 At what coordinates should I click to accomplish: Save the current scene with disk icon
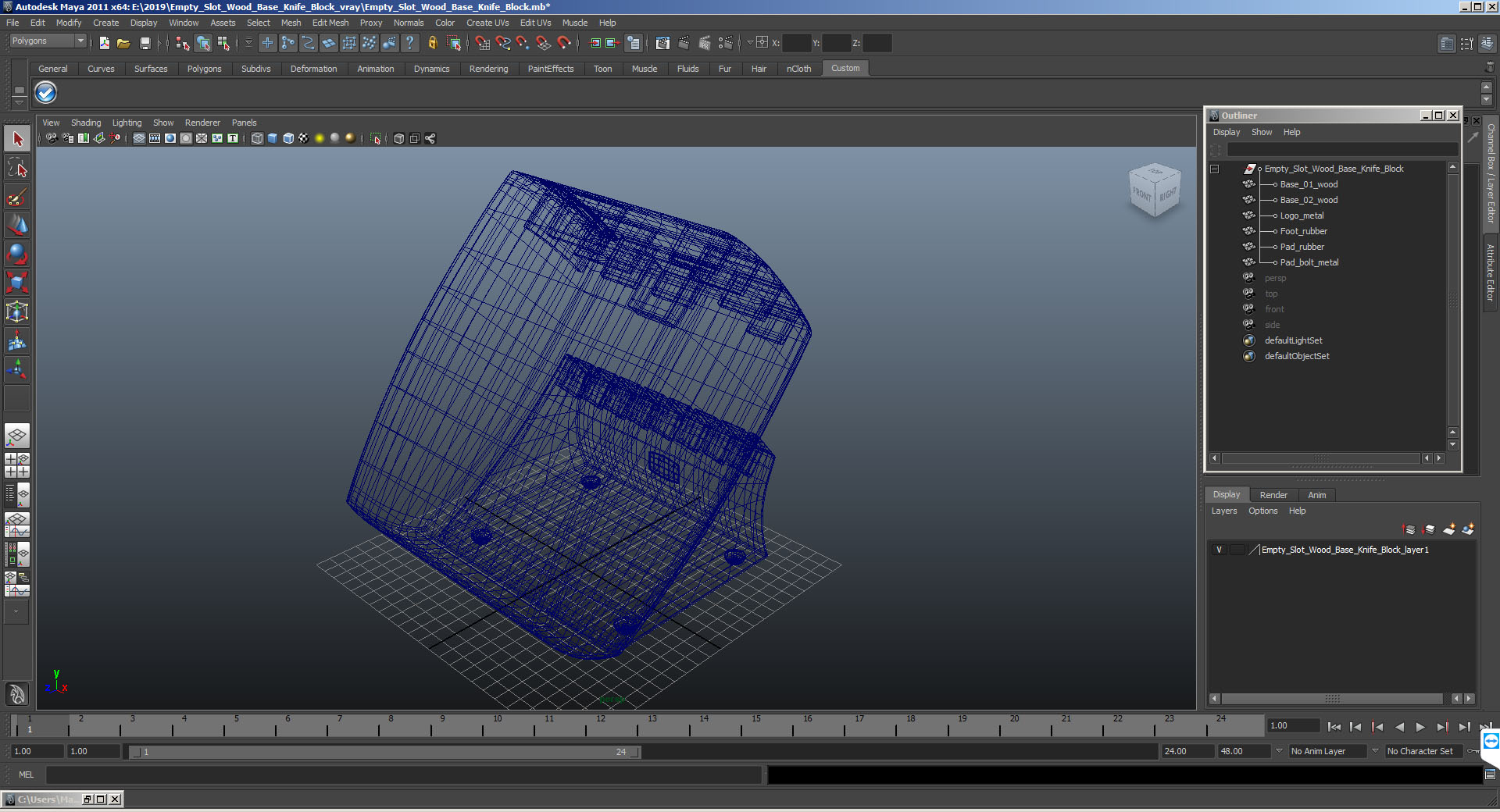(145, 43)
